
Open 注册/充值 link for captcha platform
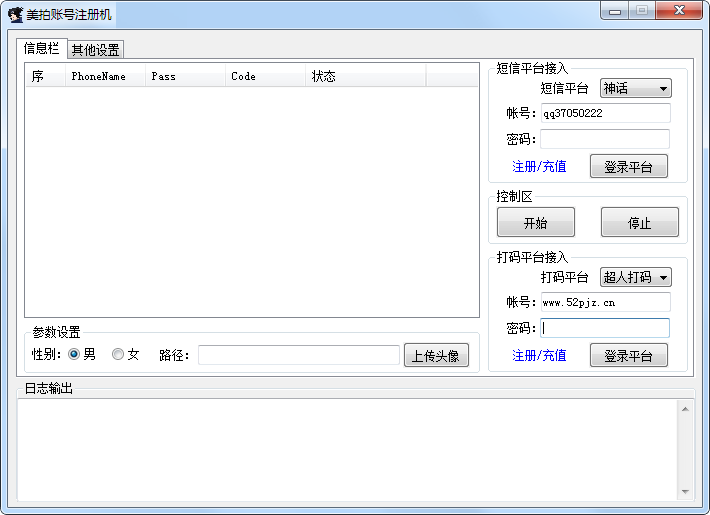click(539, 355)
